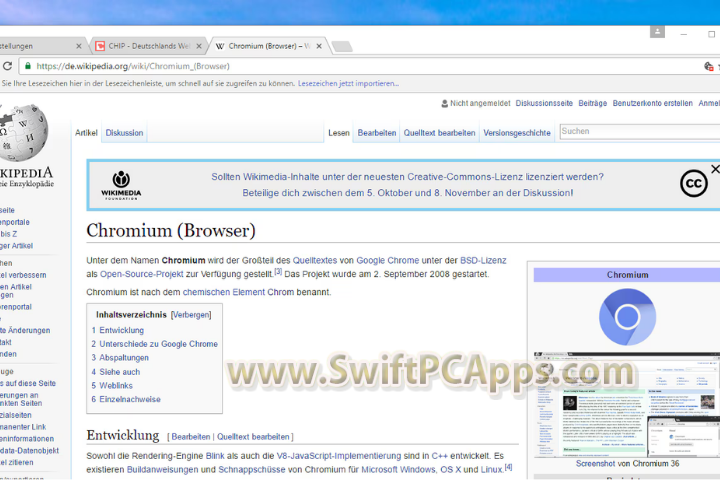Open the Screenshot von Chromium 36 caption

click(627, 464)
